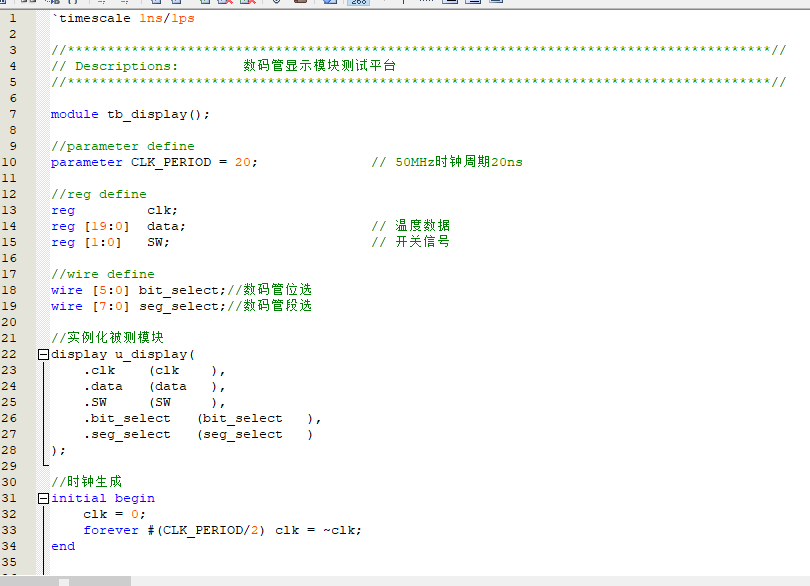Click the end keyword on line 34

pyautogui.click(x=63, y=547)
